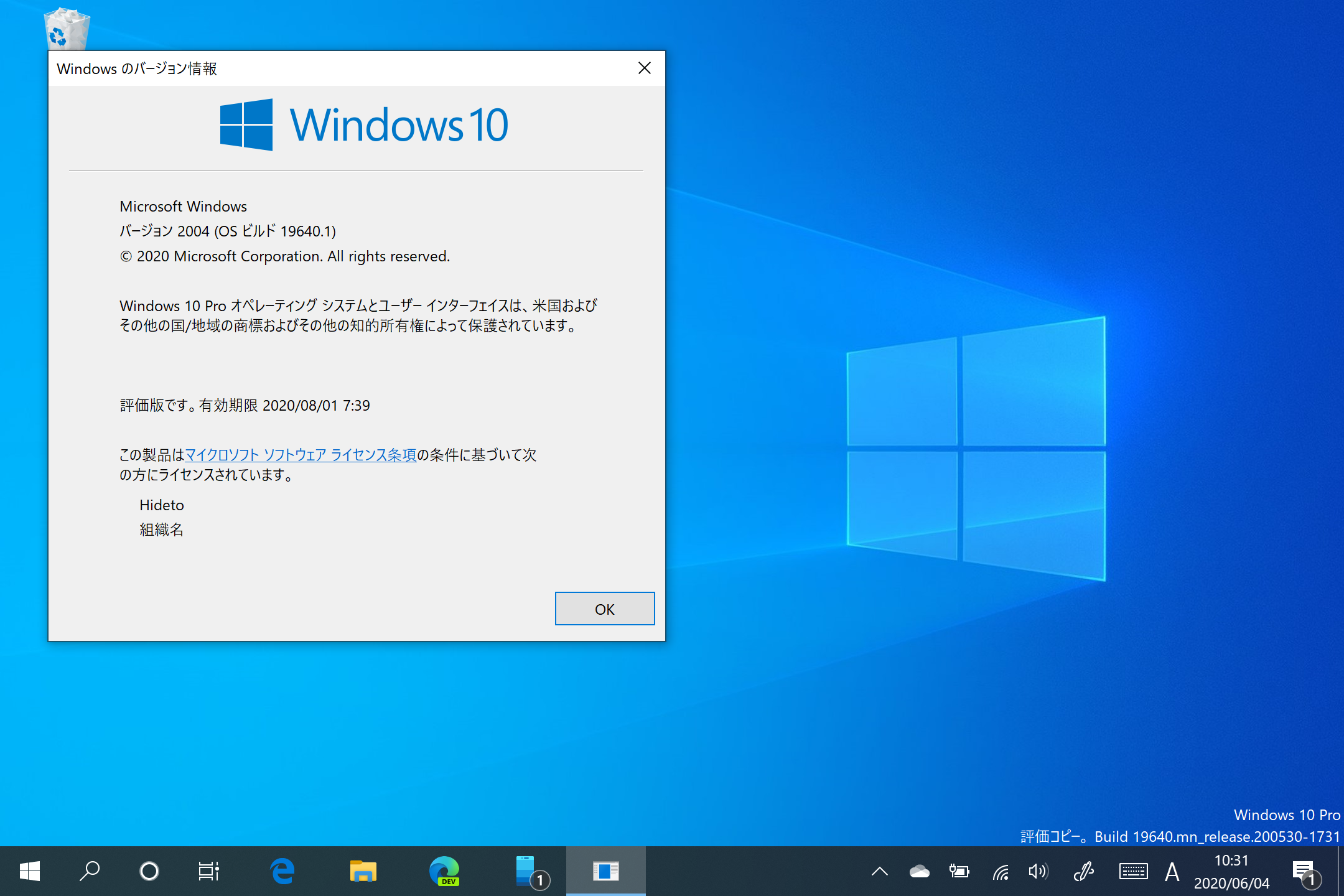Open Task View
Viewport: 1344px width, 896px height.
coord(208,870)
